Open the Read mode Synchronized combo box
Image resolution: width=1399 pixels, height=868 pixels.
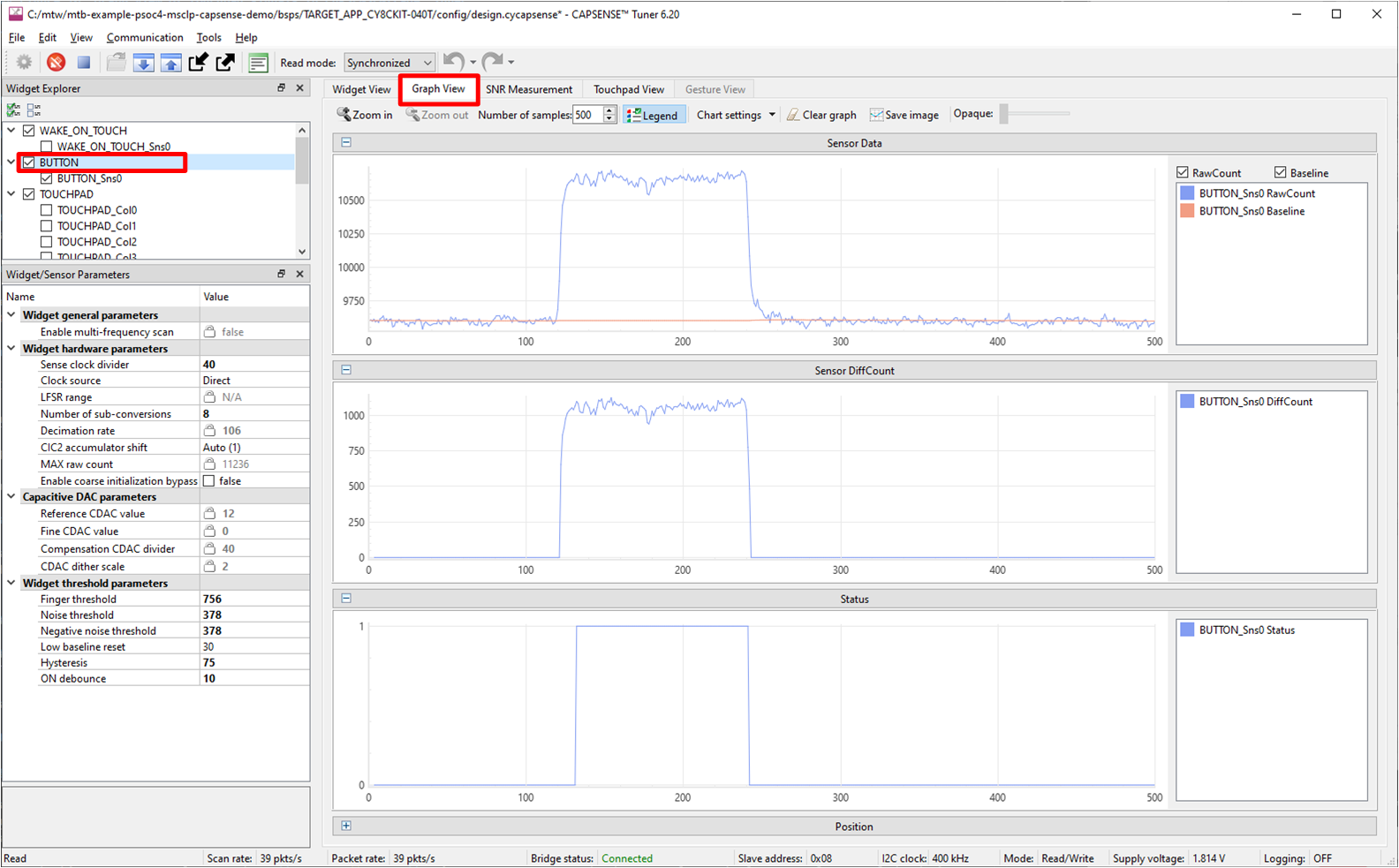pos(389,63)
